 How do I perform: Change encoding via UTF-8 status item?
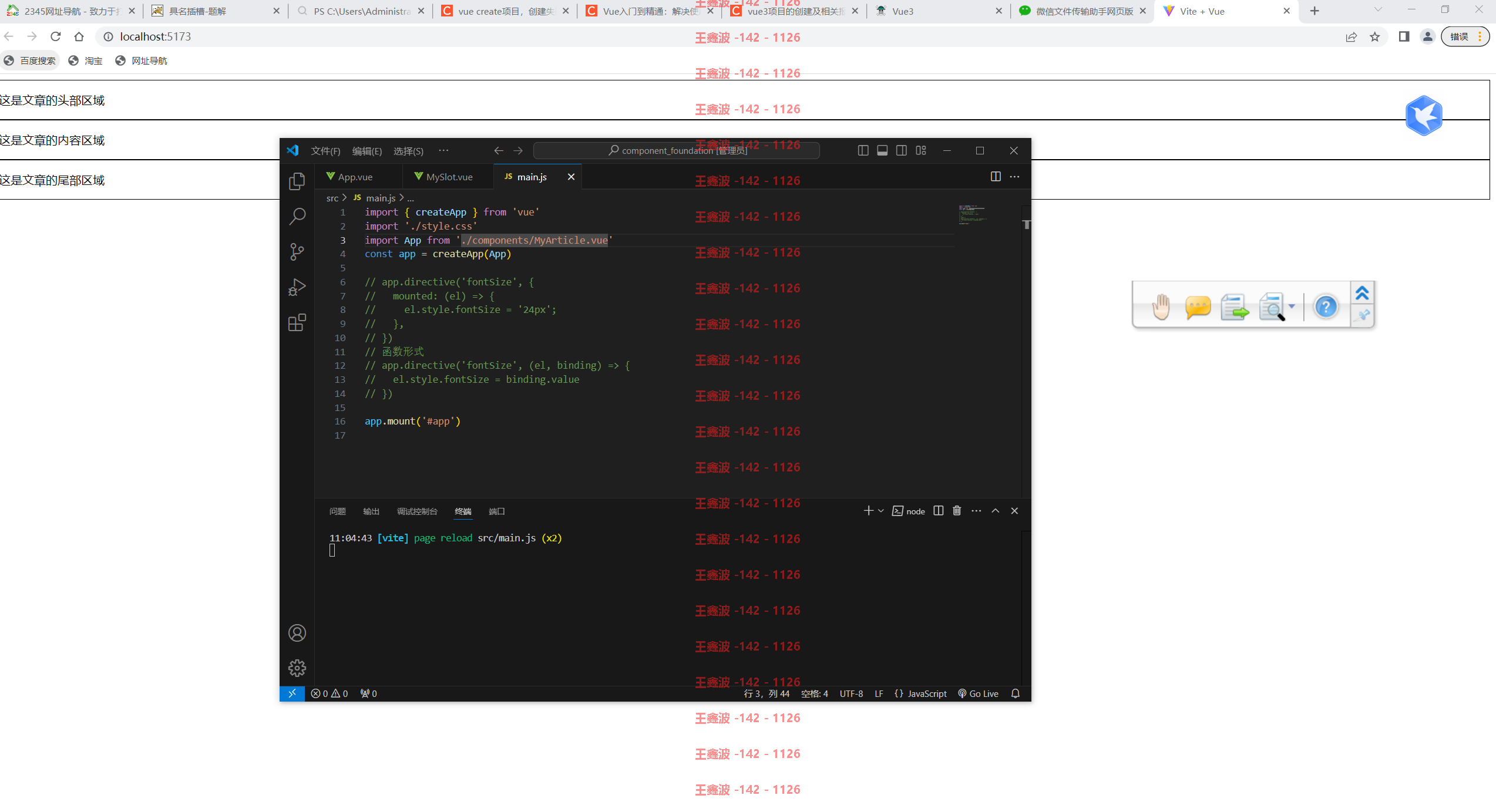coord(851,693)
